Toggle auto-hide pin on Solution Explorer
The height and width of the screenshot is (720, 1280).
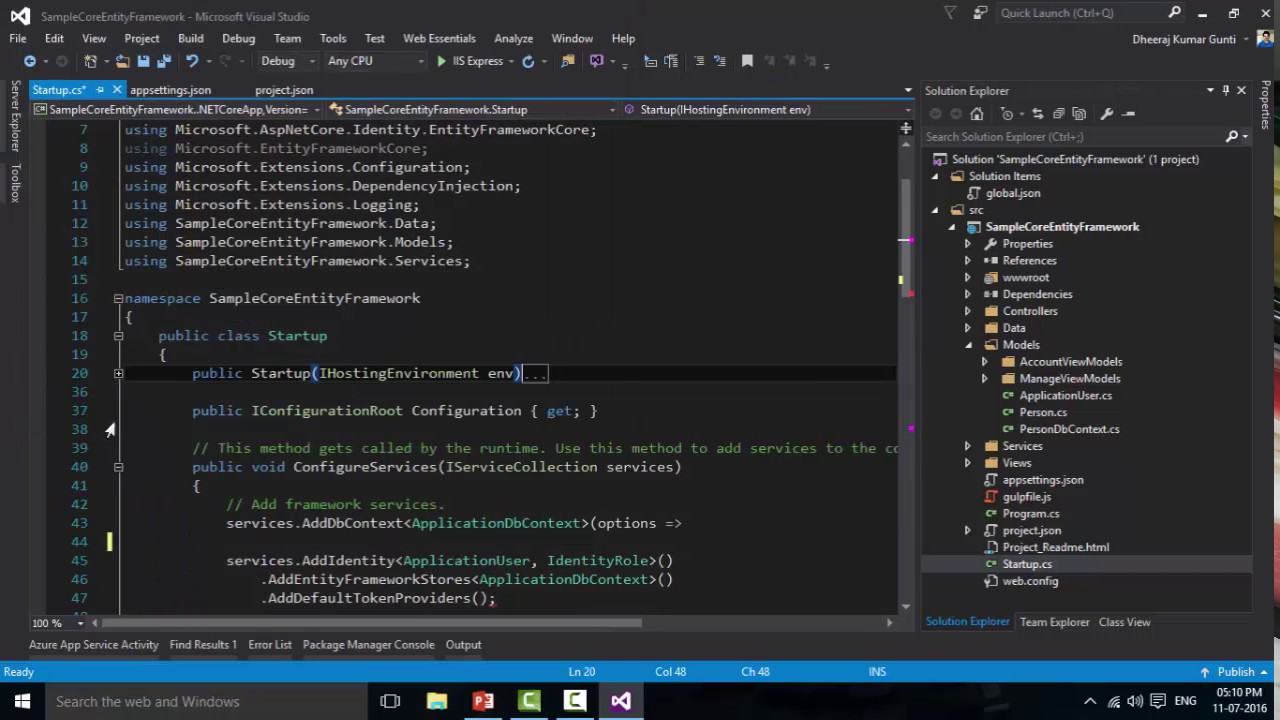[1225, 91]
